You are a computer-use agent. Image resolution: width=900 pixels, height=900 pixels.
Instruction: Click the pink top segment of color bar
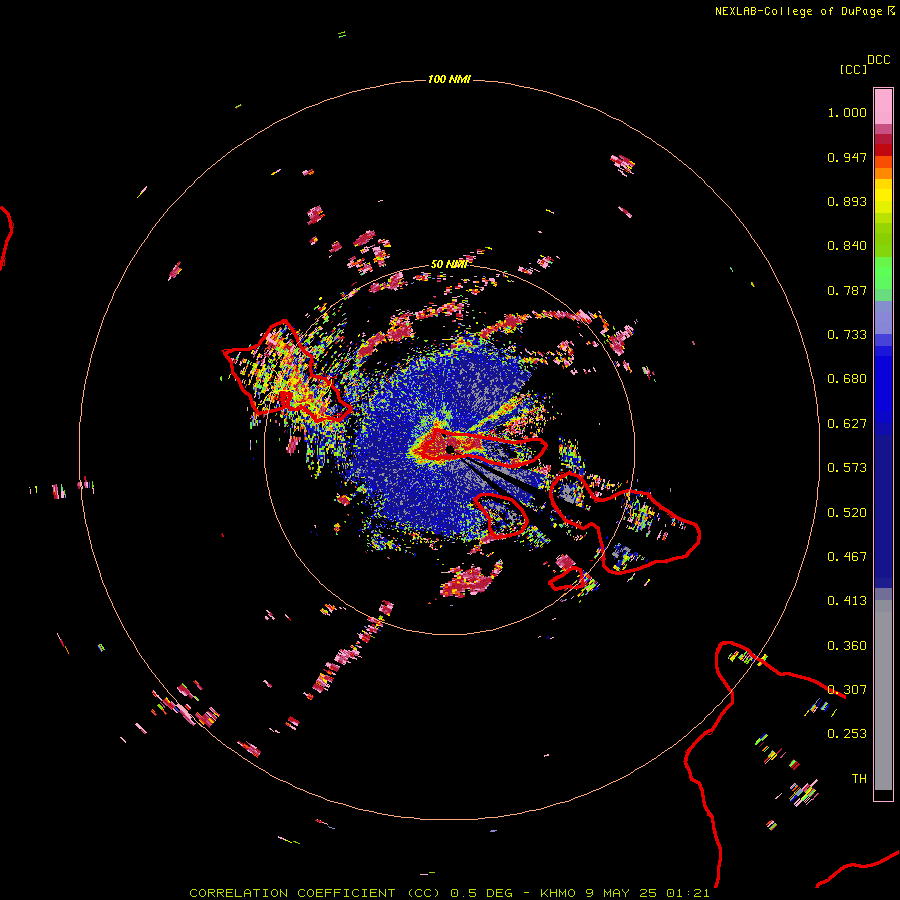point(883,107)
